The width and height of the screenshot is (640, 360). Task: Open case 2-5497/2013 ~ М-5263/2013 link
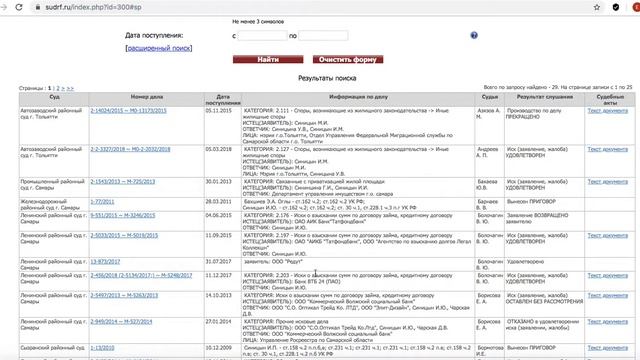[x=124, y=296]
